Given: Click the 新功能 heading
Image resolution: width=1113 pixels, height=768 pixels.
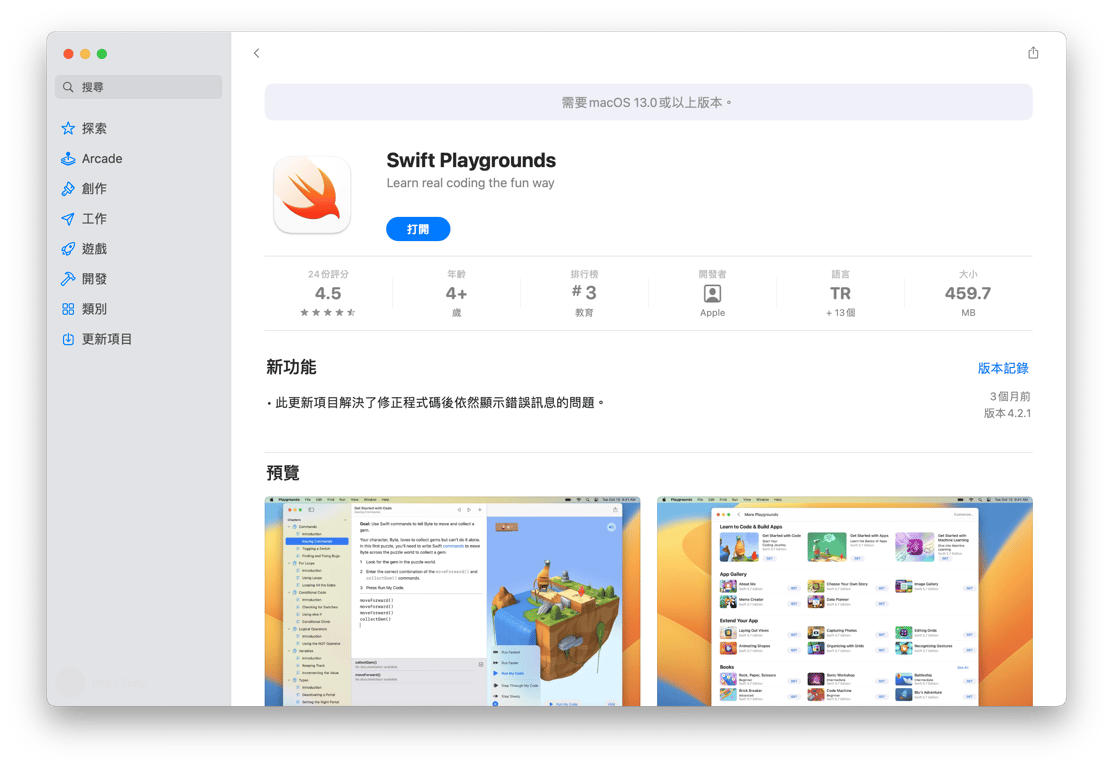Looking at the screenshot, I should [291, 367].
